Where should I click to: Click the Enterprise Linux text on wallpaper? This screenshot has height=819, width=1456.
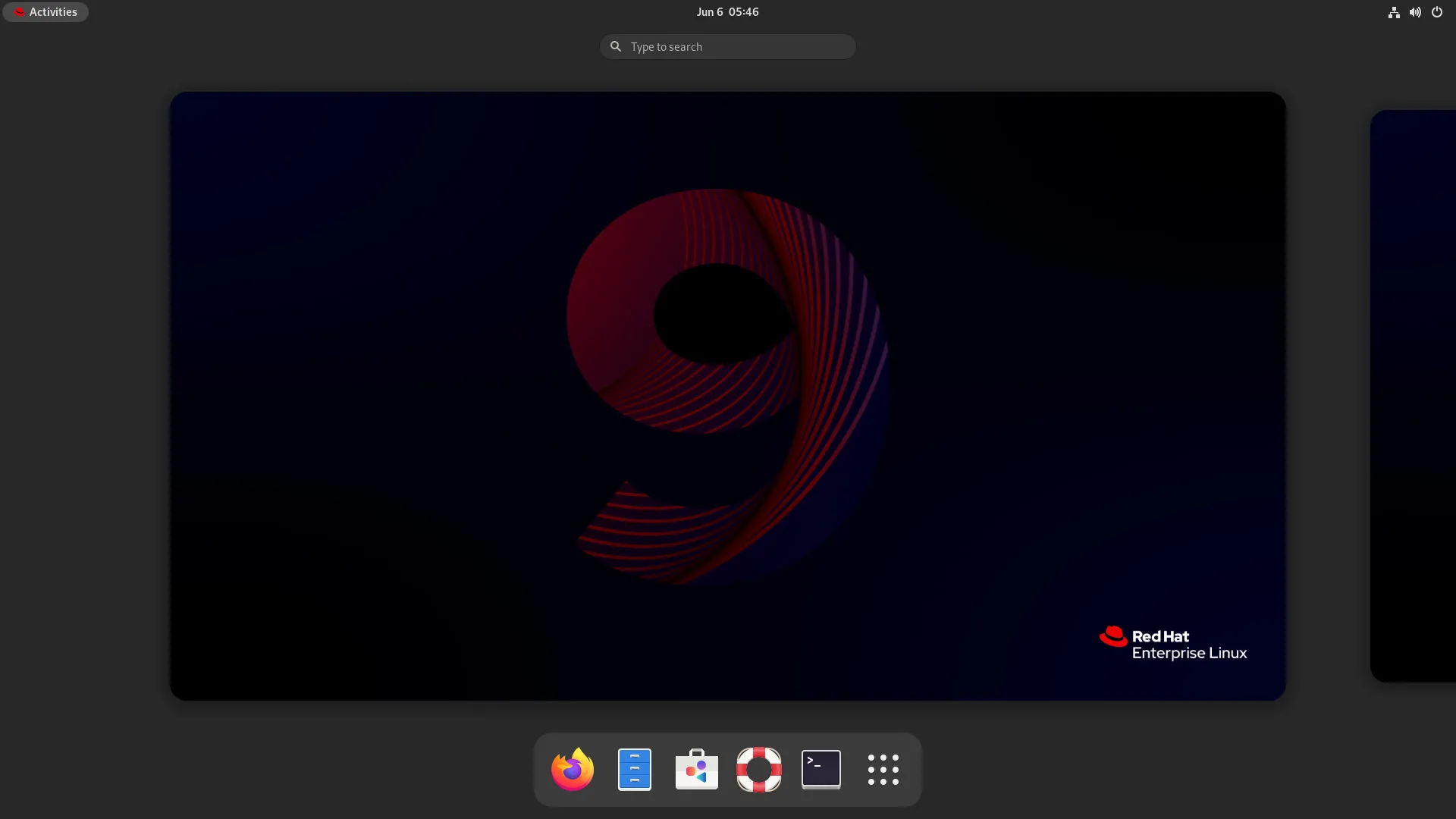[x=1189, y=654]
